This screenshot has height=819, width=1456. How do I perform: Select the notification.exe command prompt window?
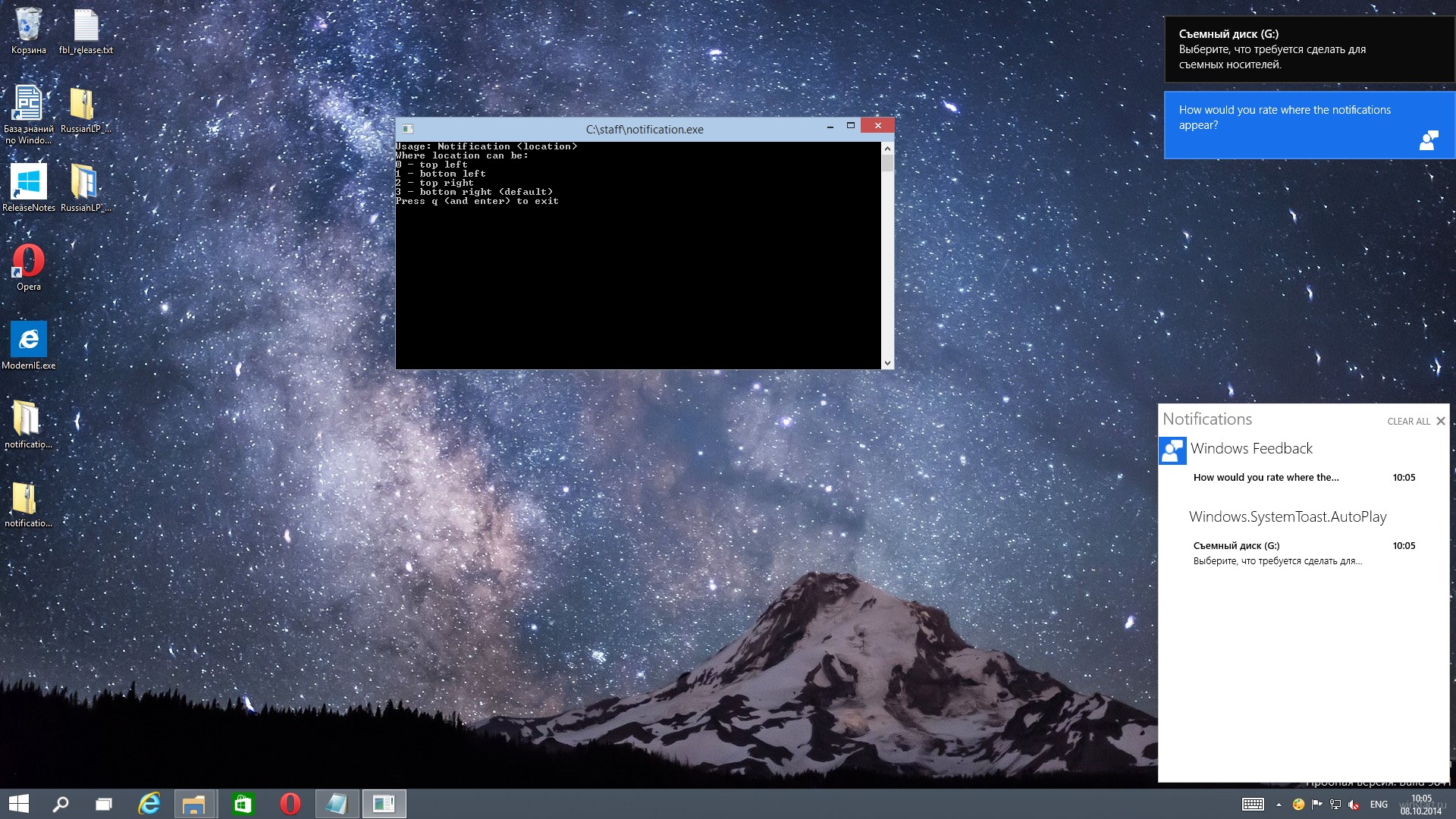643,243
